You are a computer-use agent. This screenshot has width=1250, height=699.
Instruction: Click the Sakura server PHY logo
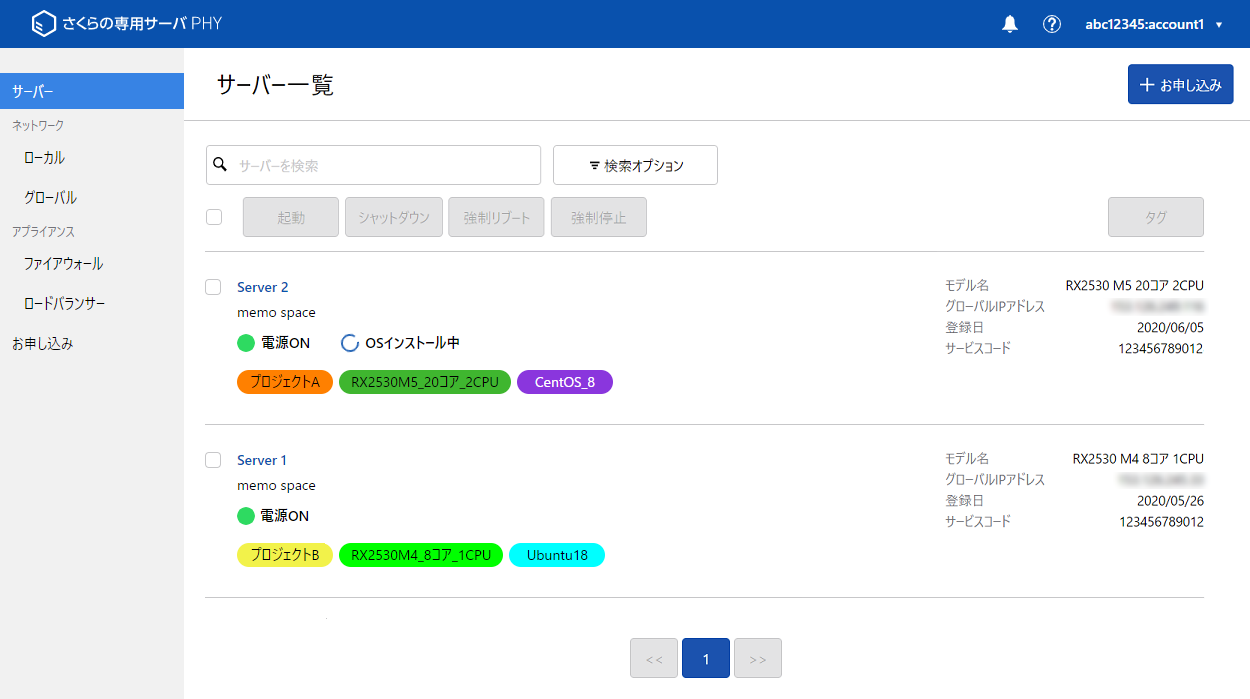[x=126, y=24]
